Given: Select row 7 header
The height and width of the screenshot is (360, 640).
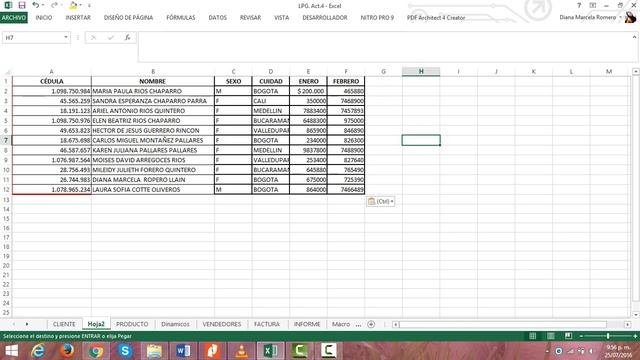Looking at the screenshot, I should pos(6,140).
